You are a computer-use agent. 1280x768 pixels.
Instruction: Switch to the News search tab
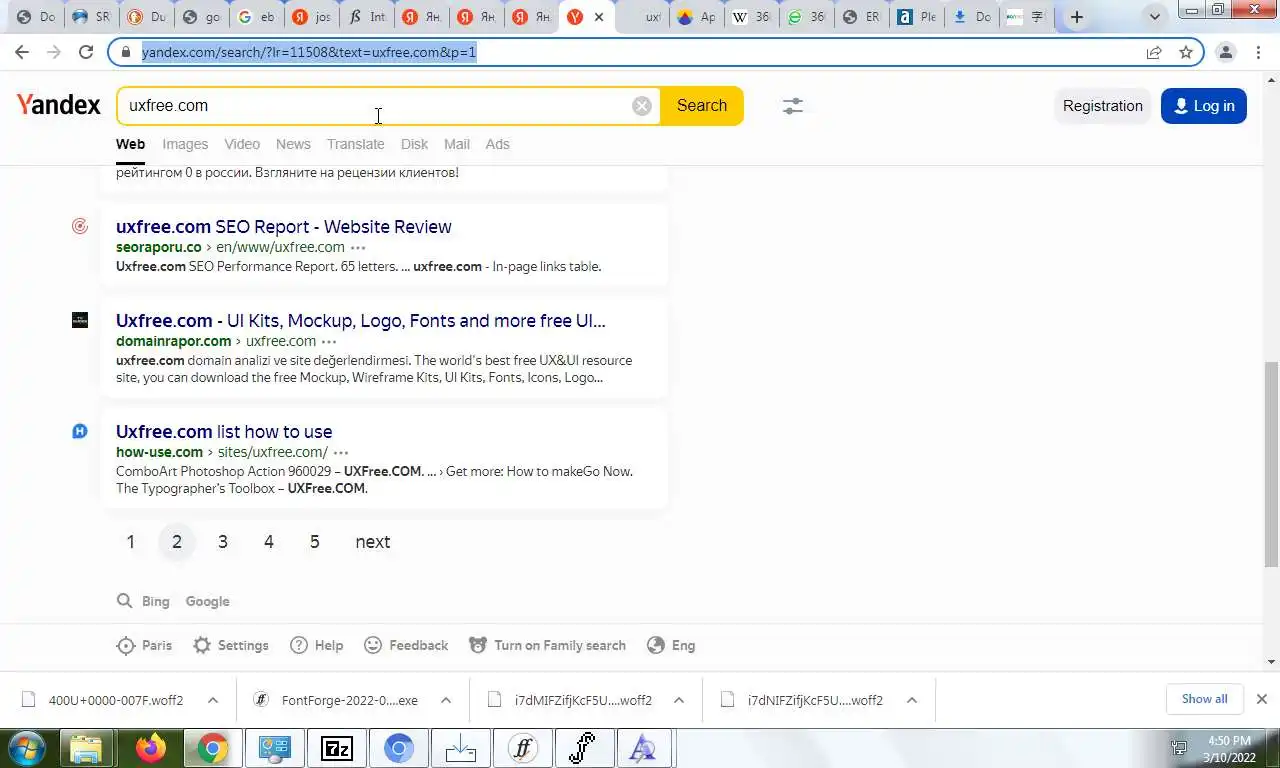(x=293, y=144)
